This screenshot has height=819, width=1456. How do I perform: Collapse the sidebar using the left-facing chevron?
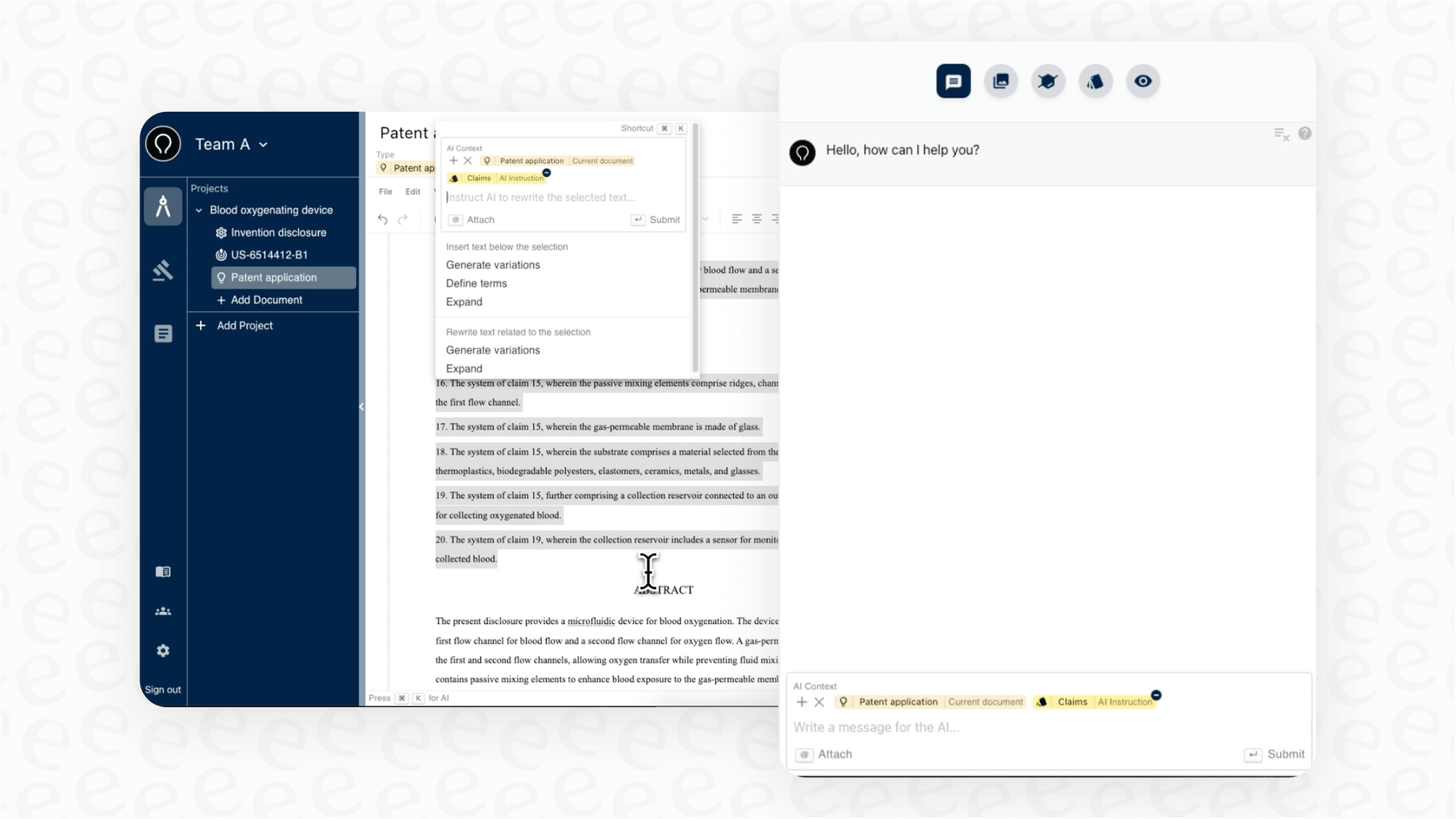click(x=361, y=406)
